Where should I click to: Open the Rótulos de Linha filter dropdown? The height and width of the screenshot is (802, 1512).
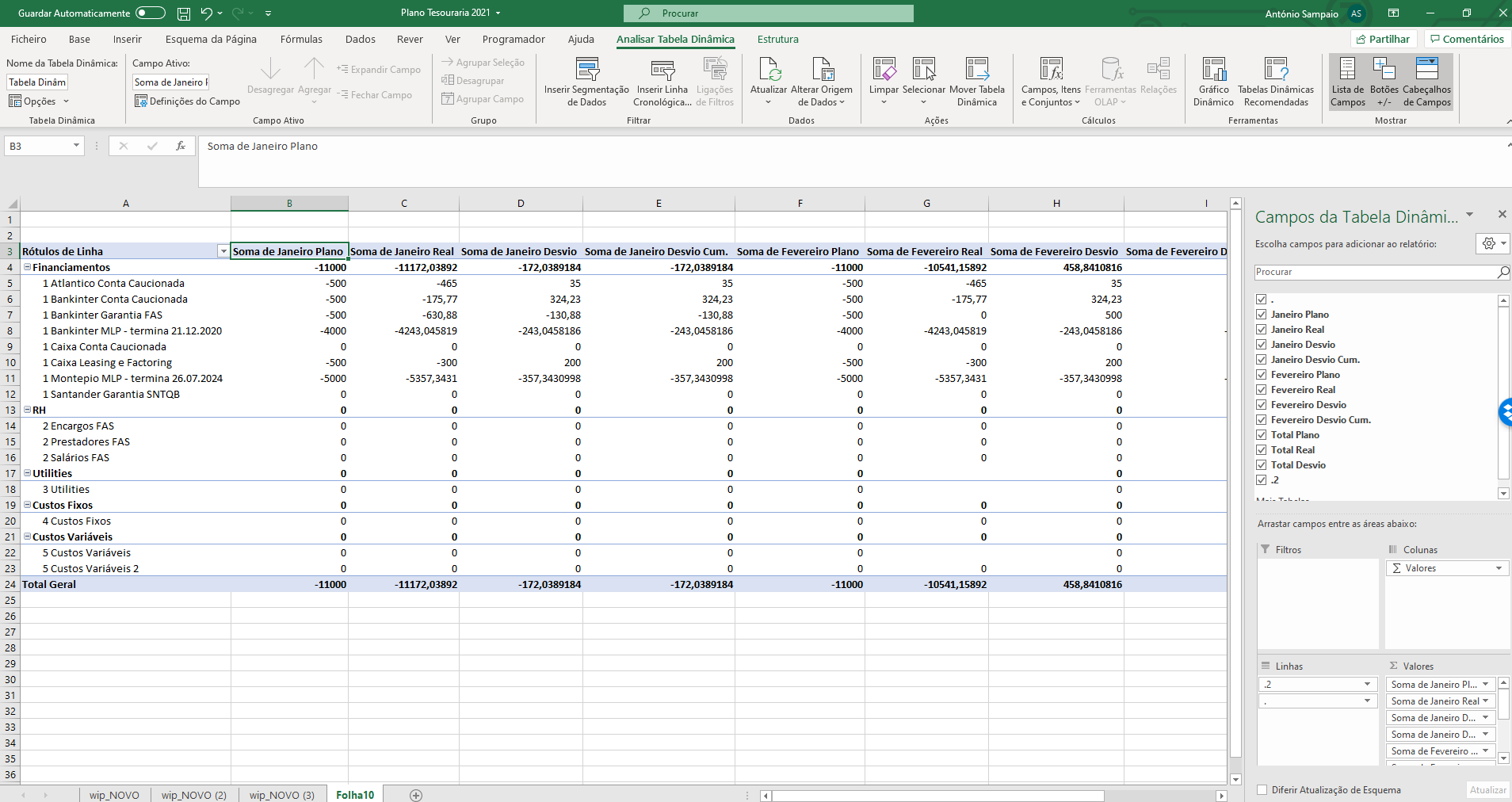click(223, 251)
